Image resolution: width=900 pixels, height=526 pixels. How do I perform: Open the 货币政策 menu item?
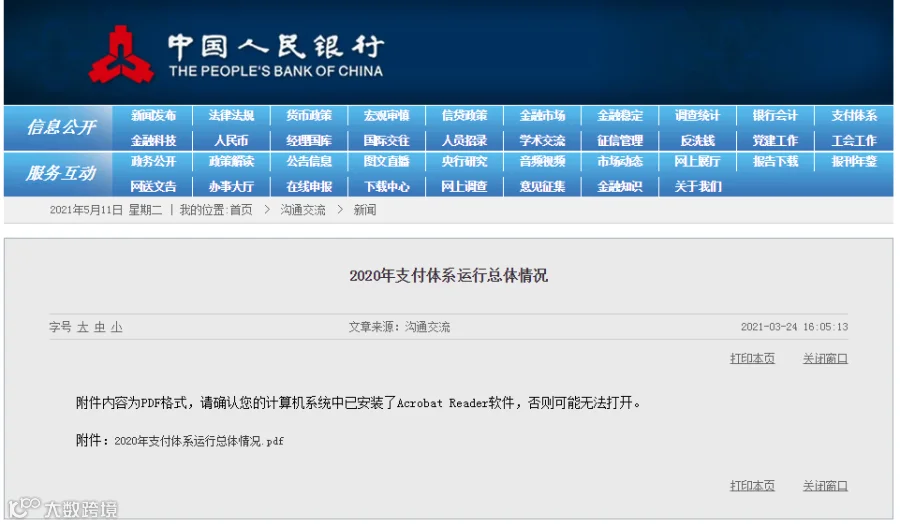point(309,116)
